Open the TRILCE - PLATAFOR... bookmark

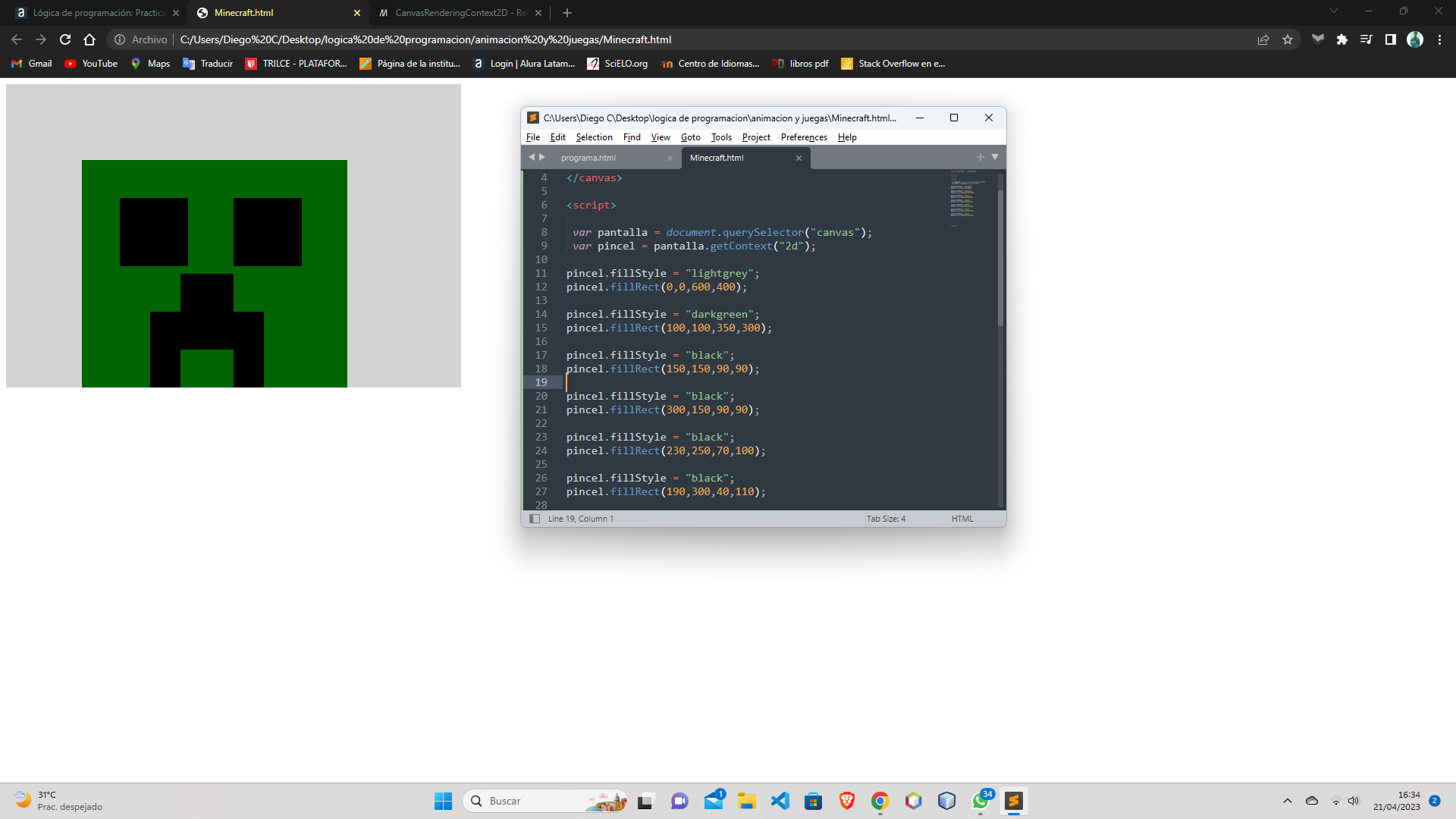click(x=297, y=64)
